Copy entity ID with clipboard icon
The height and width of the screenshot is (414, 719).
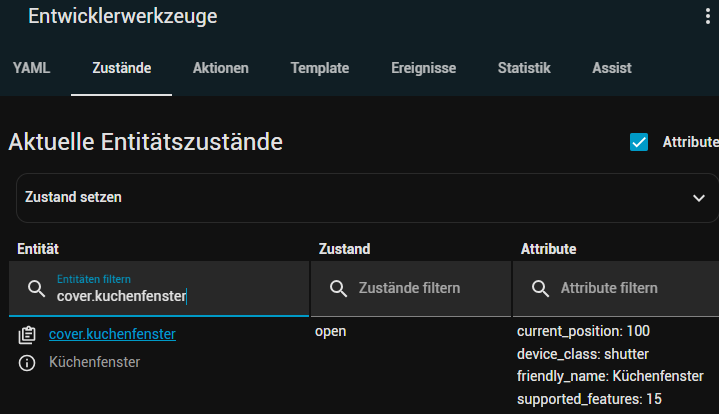[27, 335]
